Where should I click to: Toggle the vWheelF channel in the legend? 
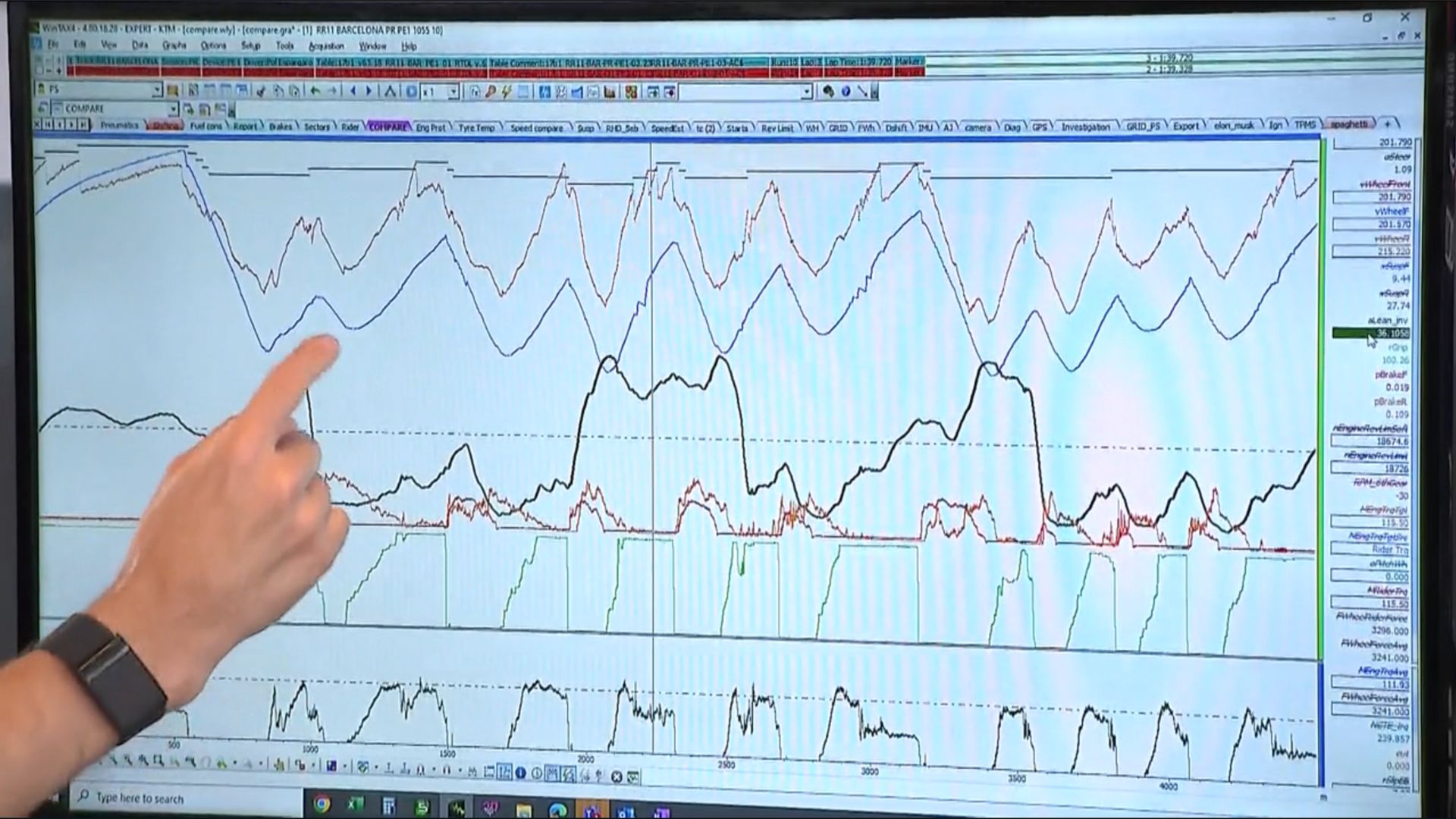tap(1392, 212)
